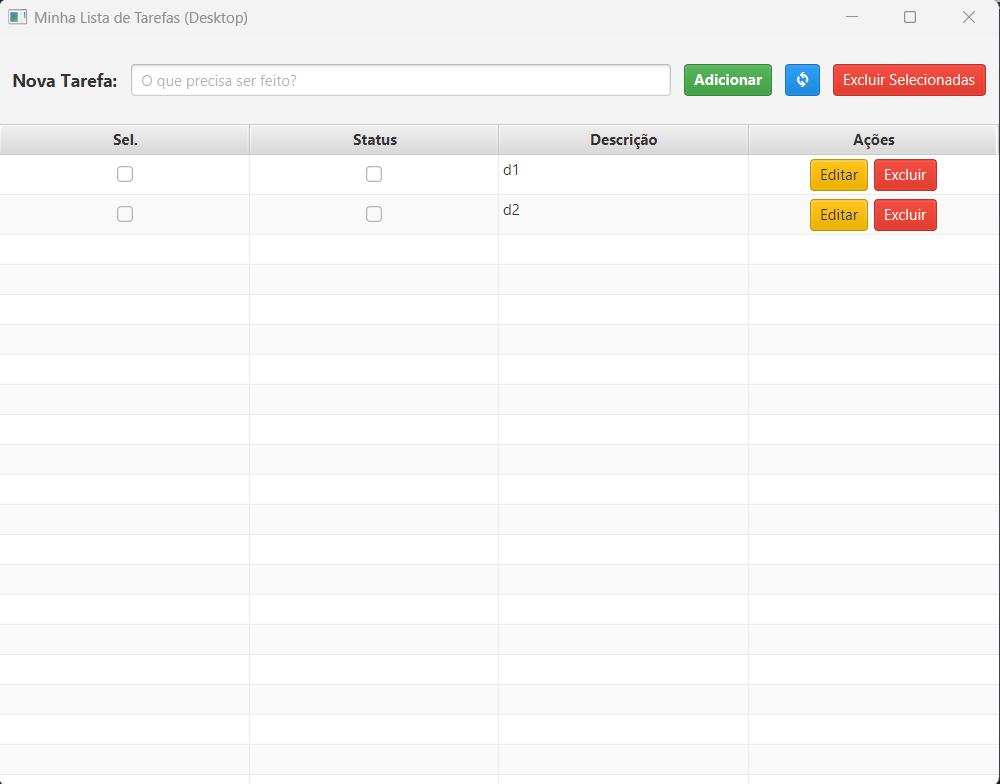The width and height of the screenshot is (1000, 784).
Task: Delete task d1 with its Excluir button
Action: [904, 175]
